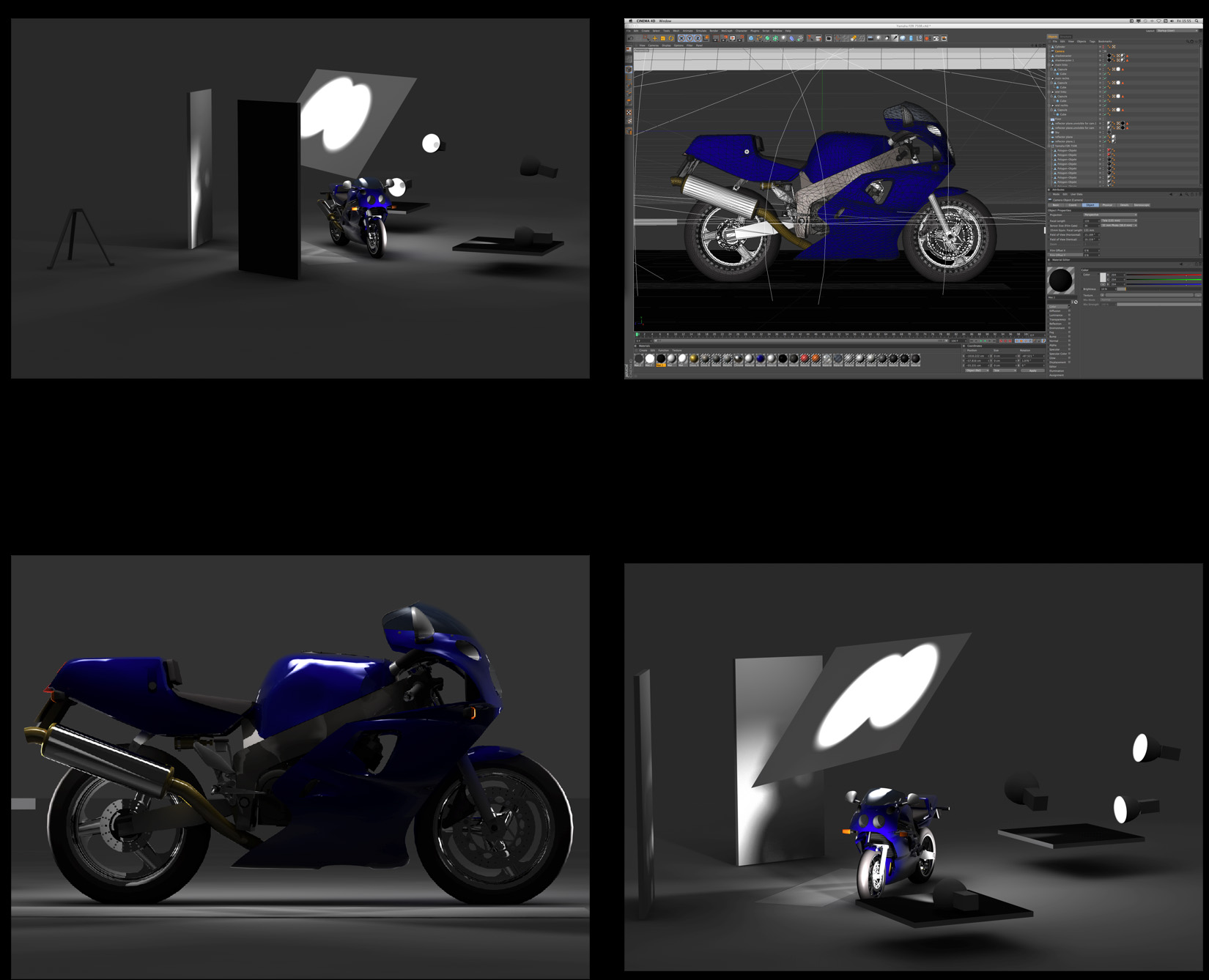Select the shadowcaster object row
Image resolution: width=1209 pixels, height=980 pixels.
tap(1063, 56)
